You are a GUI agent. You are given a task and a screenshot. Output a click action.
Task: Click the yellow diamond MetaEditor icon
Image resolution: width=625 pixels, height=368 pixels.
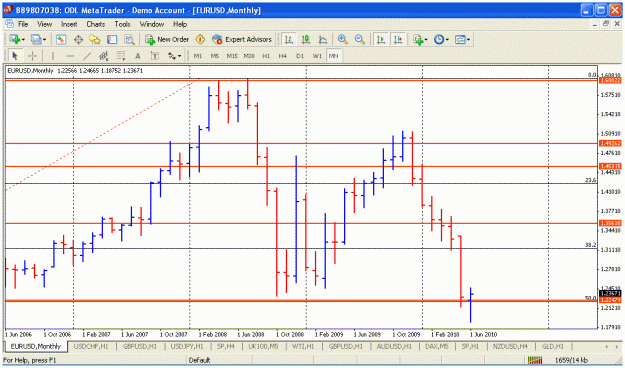tap(200, 39)
